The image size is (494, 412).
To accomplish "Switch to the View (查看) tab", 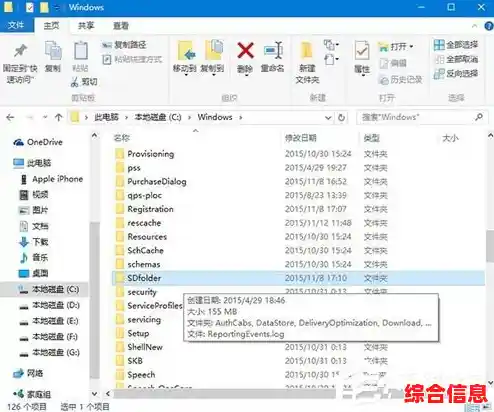I will click(121, 25).
